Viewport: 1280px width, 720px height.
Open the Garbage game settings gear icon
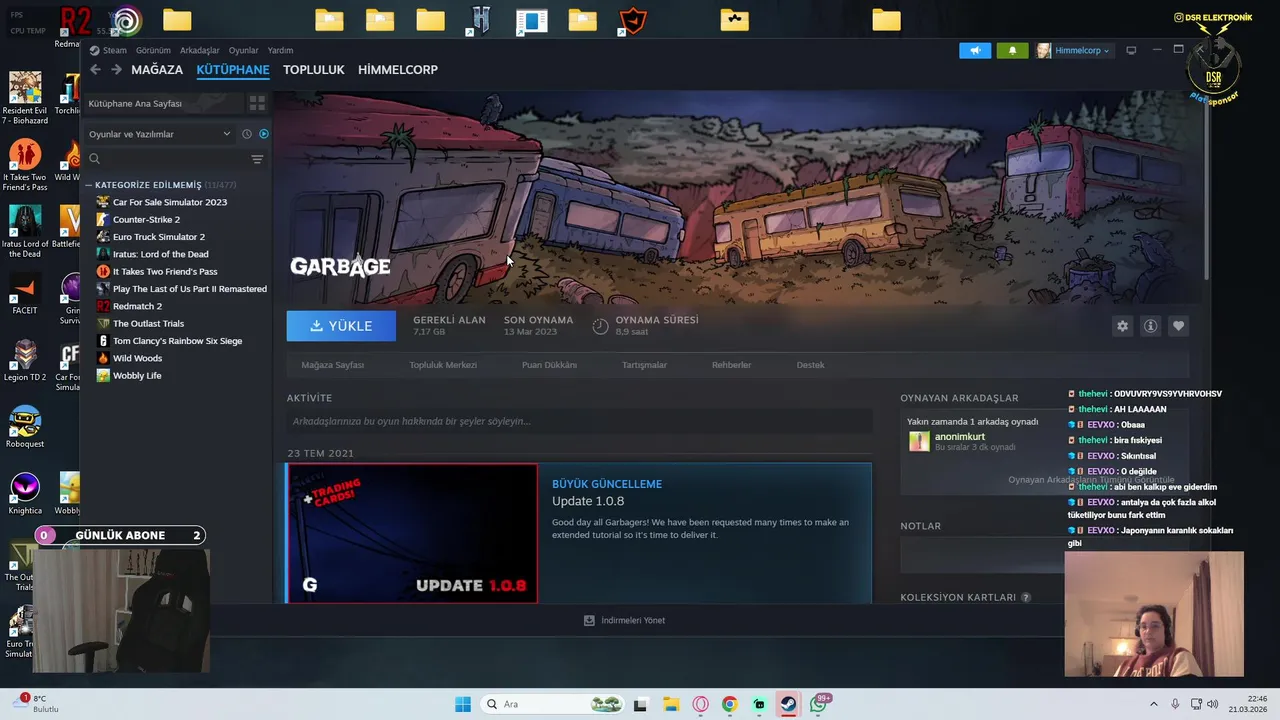(x=1122, y=326)
